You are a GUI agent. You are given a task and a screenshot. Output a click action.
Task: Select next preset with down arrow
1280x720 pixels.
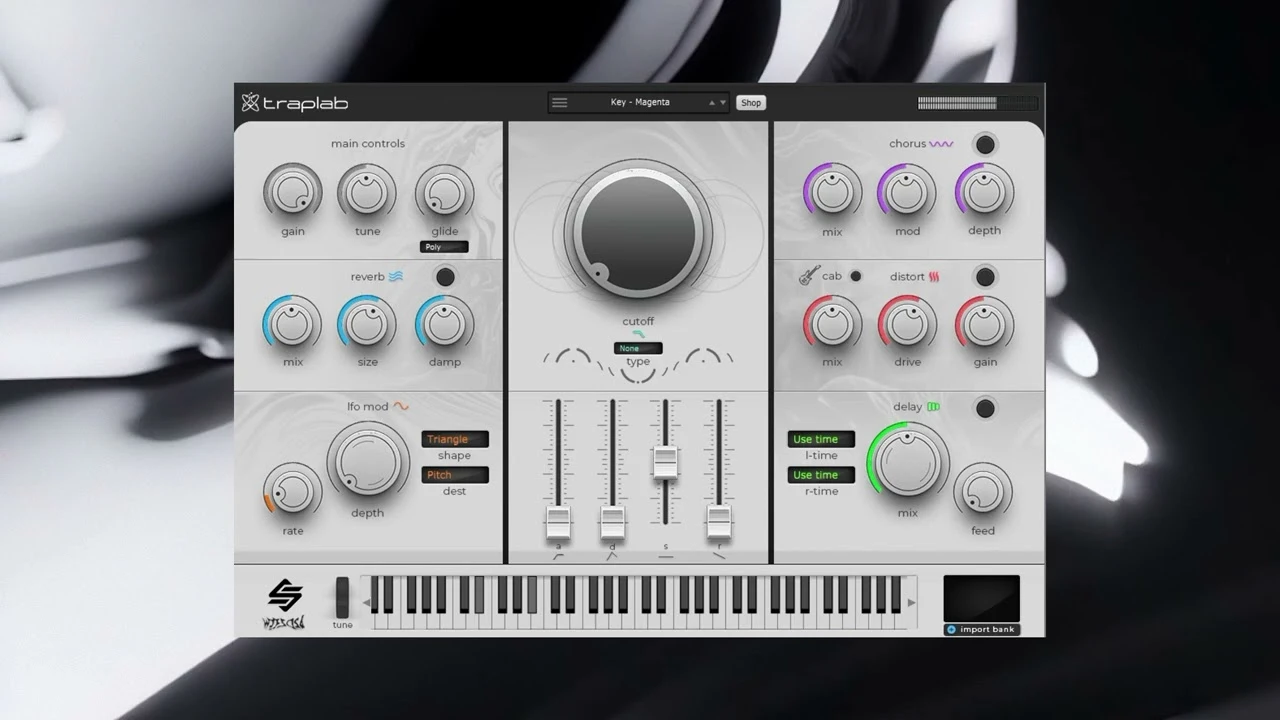pos(723,102)
